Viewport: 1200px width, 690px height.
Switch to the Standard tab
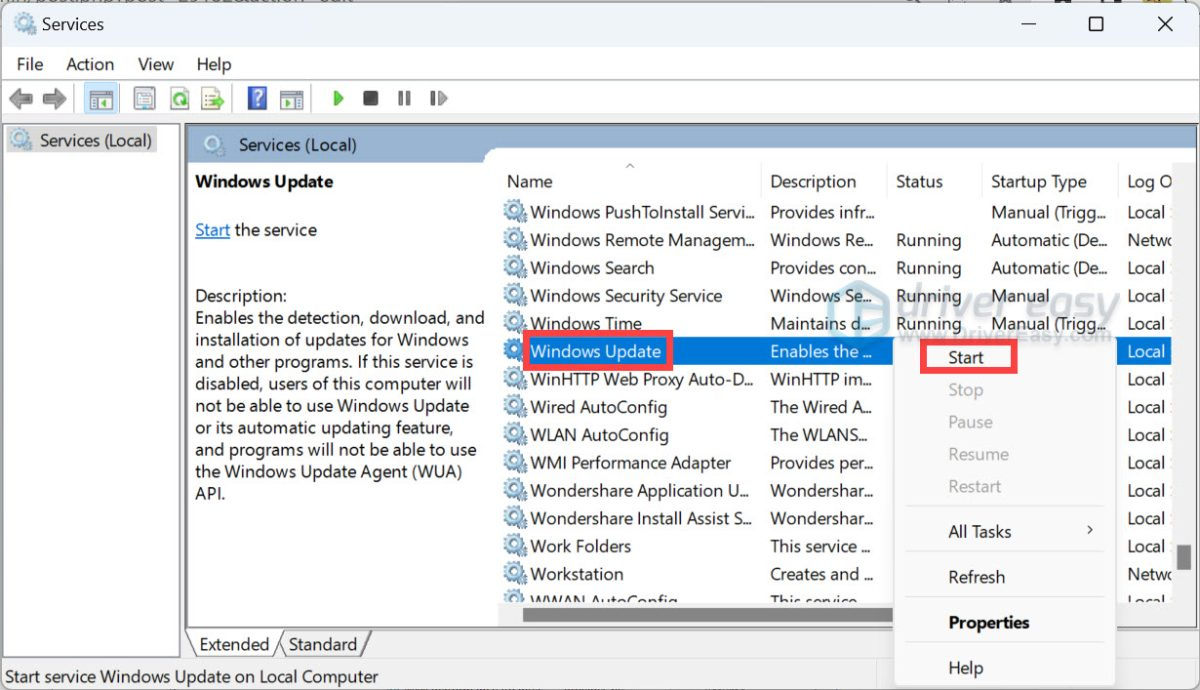[322, 644]
